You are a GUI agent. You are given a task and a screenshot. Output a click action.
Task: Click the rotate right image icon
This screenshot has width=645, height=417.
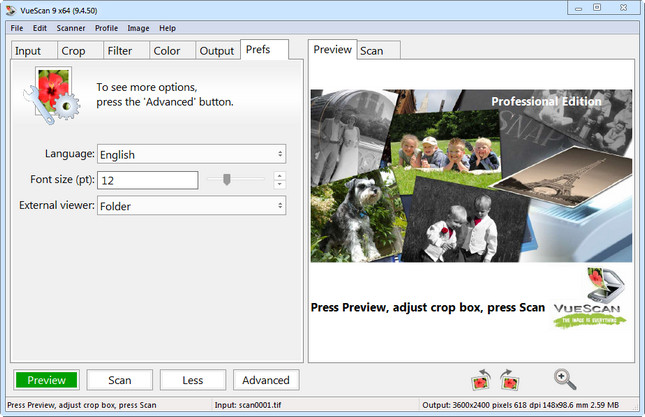(510, 380)
